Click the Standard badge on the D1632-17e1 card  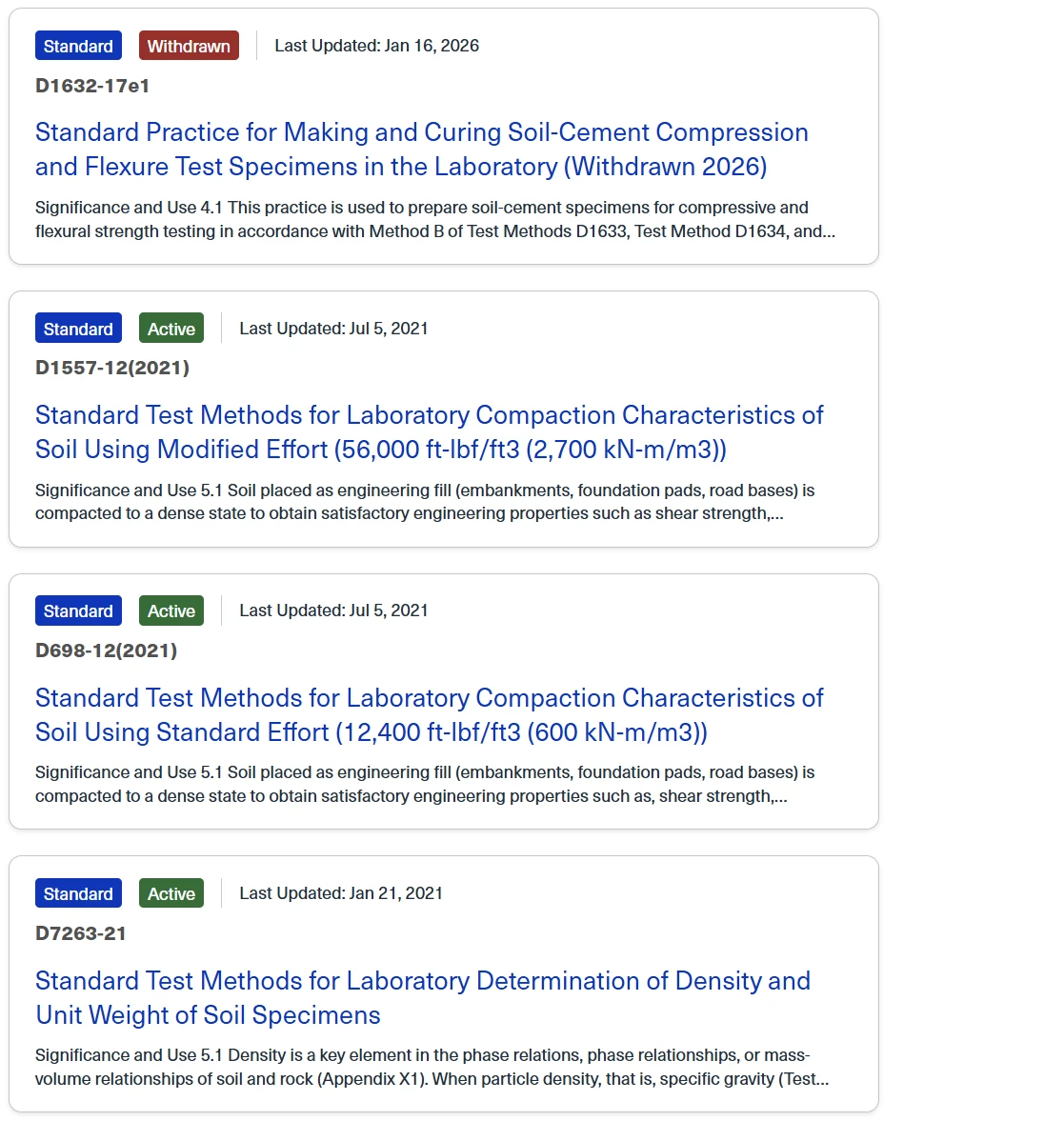coord(78,46)
